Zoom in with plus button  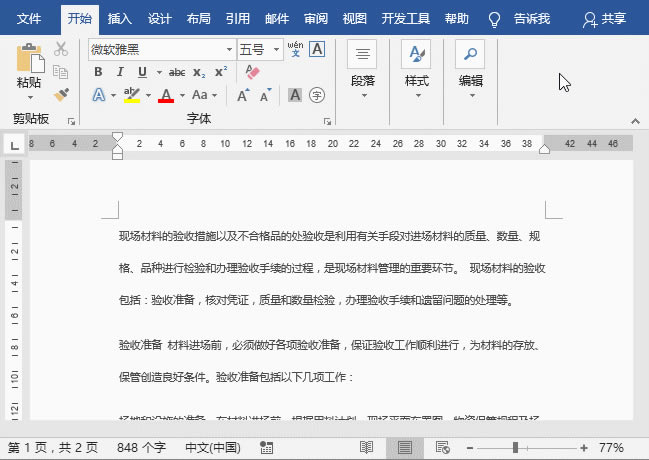coord(584,448)
